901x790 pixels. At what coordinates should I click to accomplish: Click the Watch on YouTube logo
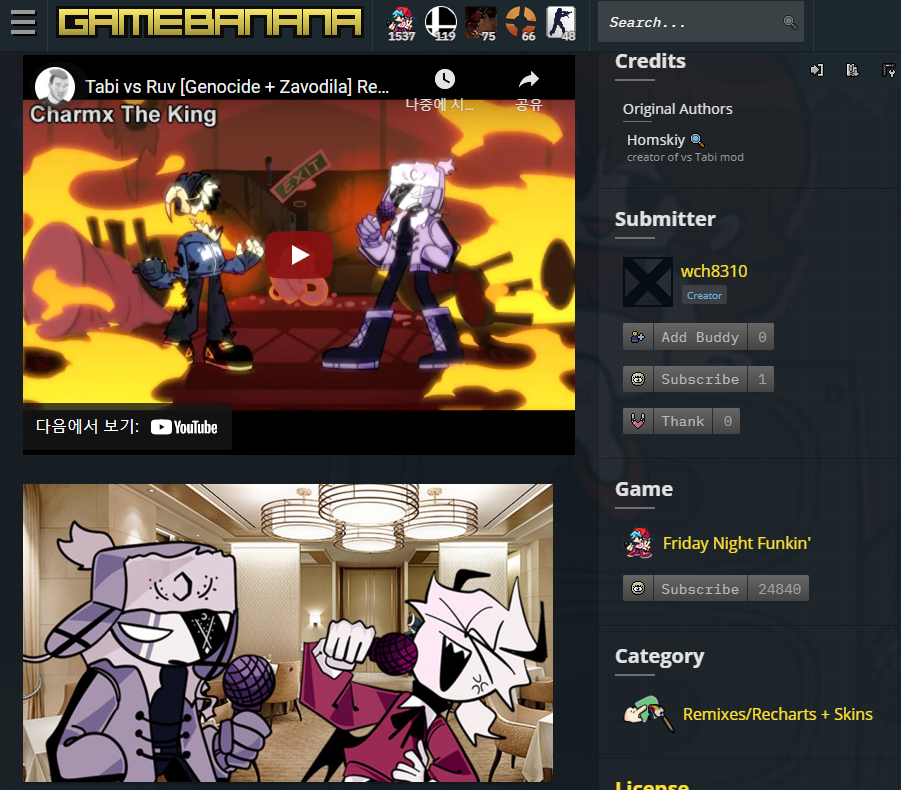pos(184,427)
